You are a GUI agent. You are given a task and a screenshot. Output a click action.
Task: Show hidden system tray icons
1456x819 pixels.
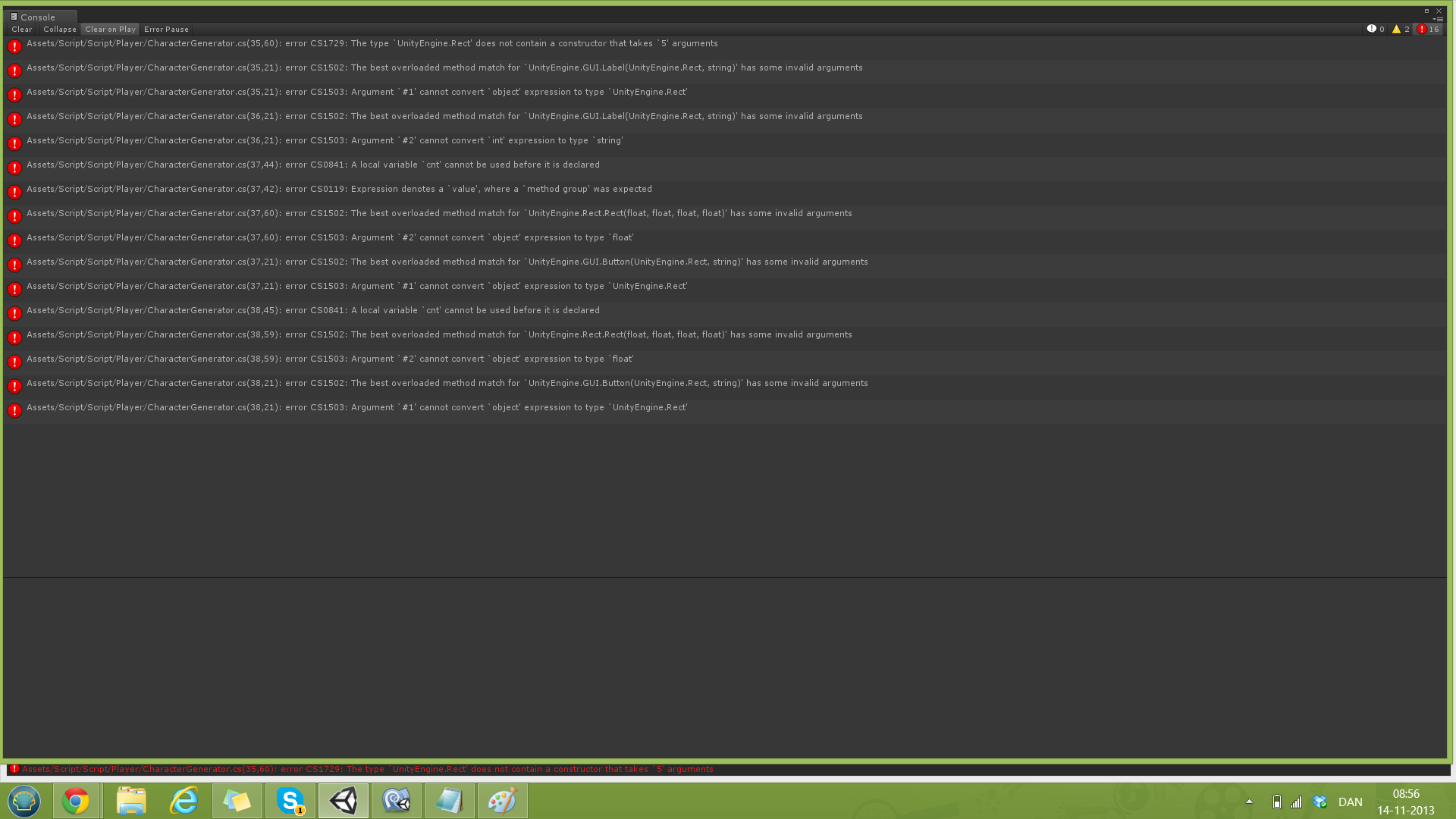pos(1249,802)
